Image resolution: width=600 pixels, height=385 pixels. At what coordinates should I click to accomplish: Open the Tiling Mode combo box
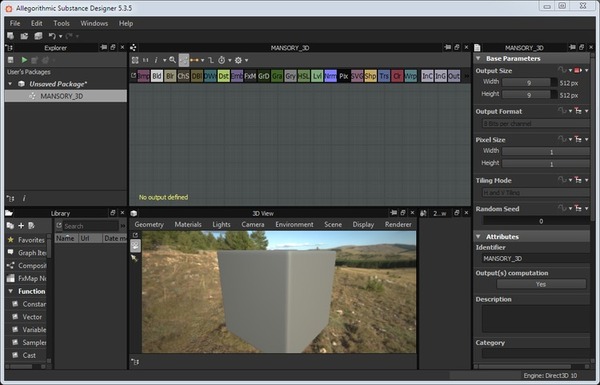click(536, 192)
